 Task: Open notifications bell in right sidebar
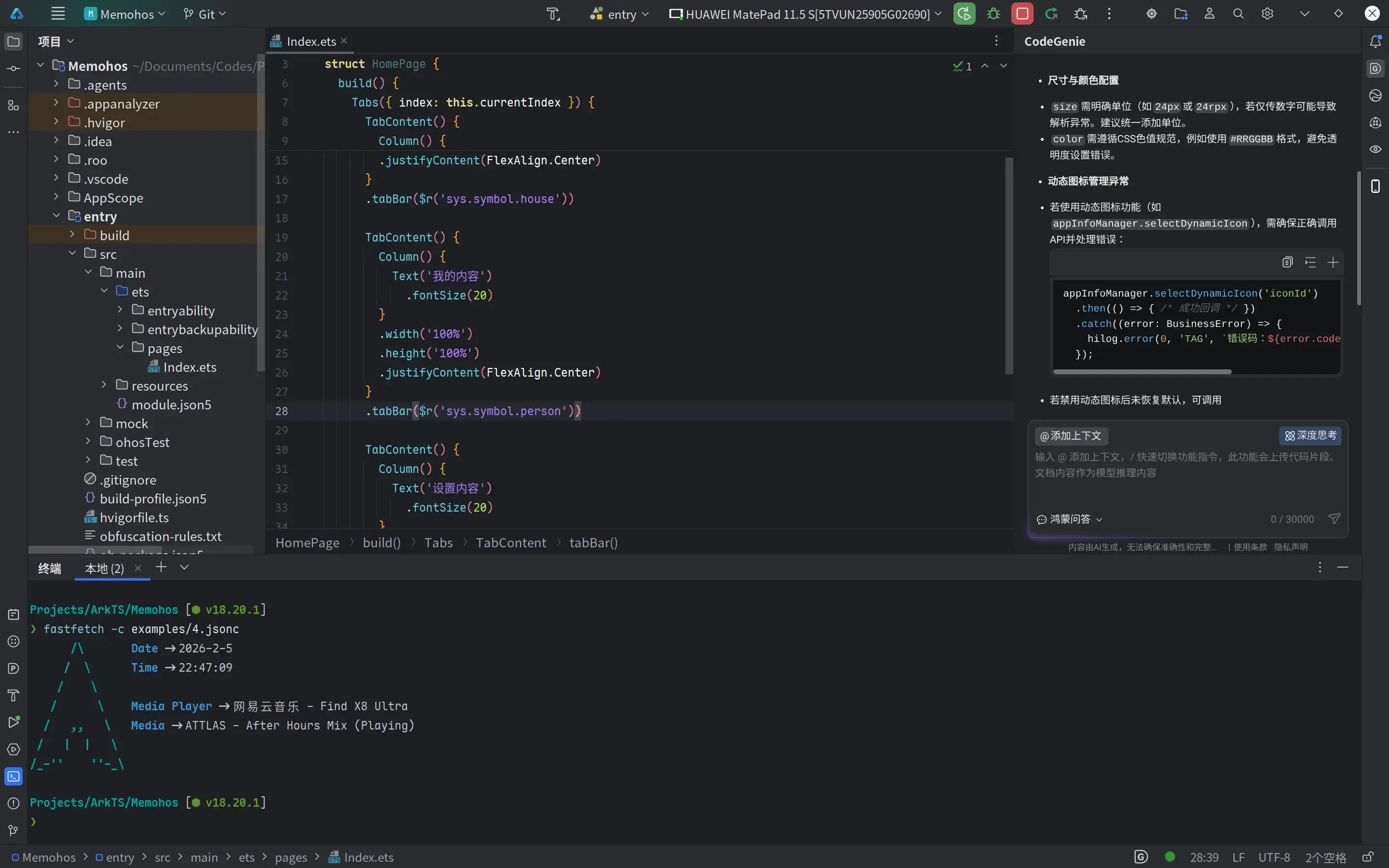pos(1375,41)
